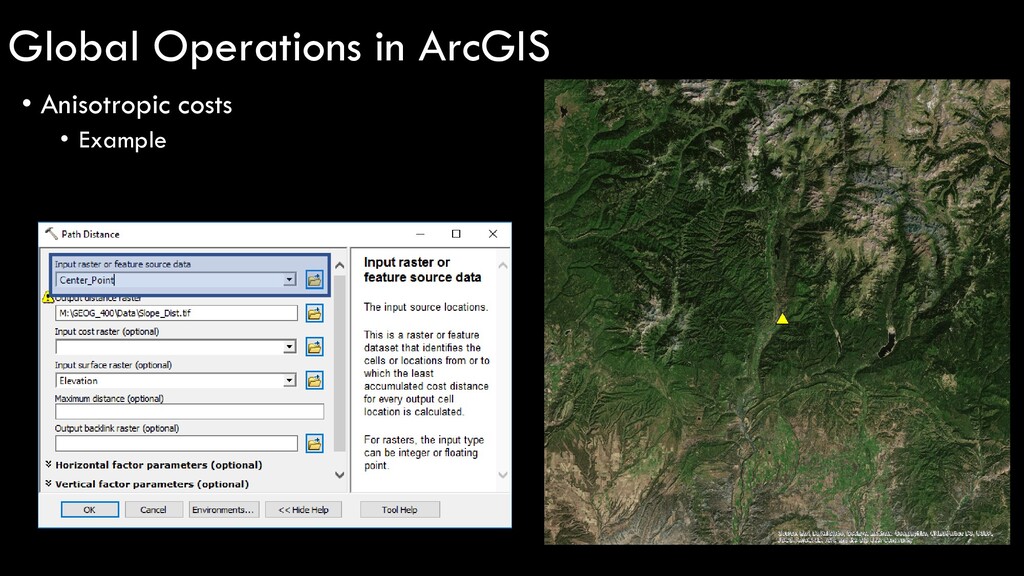The width and height of the screenshot is (1024, 576).
Task: Click help pane scroll up arrow
Action: [x=503, y=265]
